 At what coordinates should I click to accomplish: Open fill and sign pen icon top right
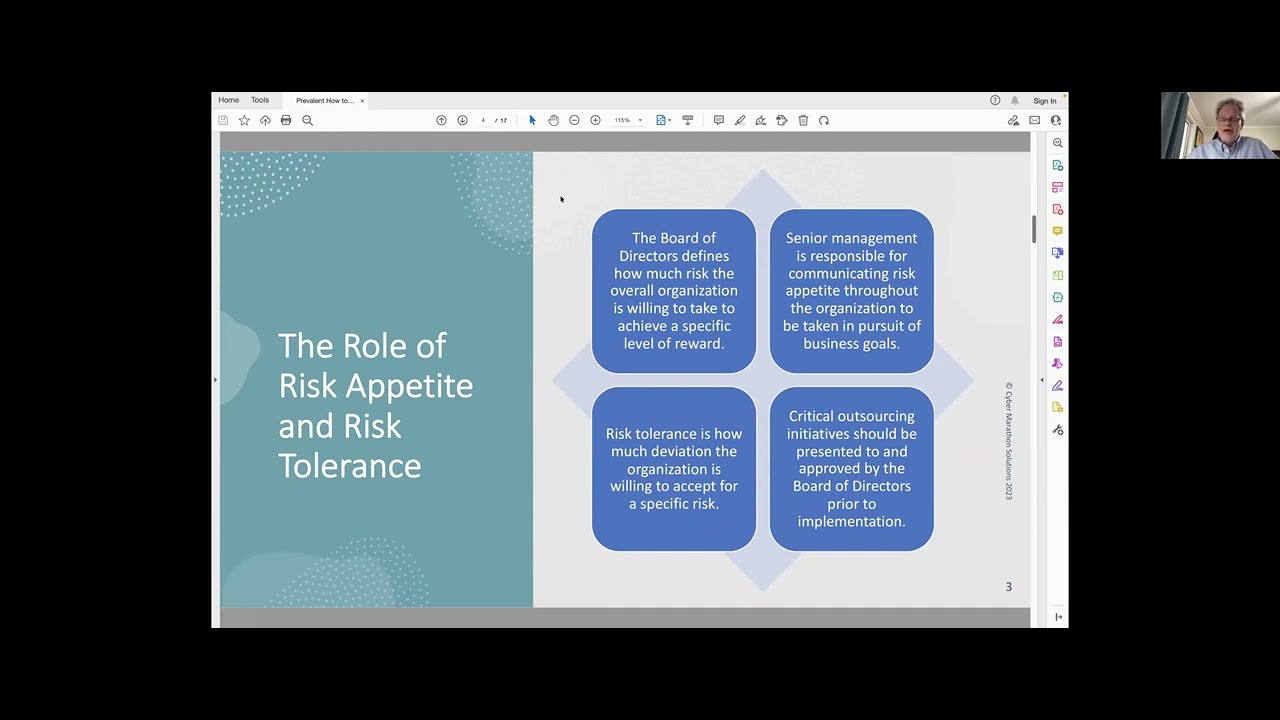[x=1013, y=120]
